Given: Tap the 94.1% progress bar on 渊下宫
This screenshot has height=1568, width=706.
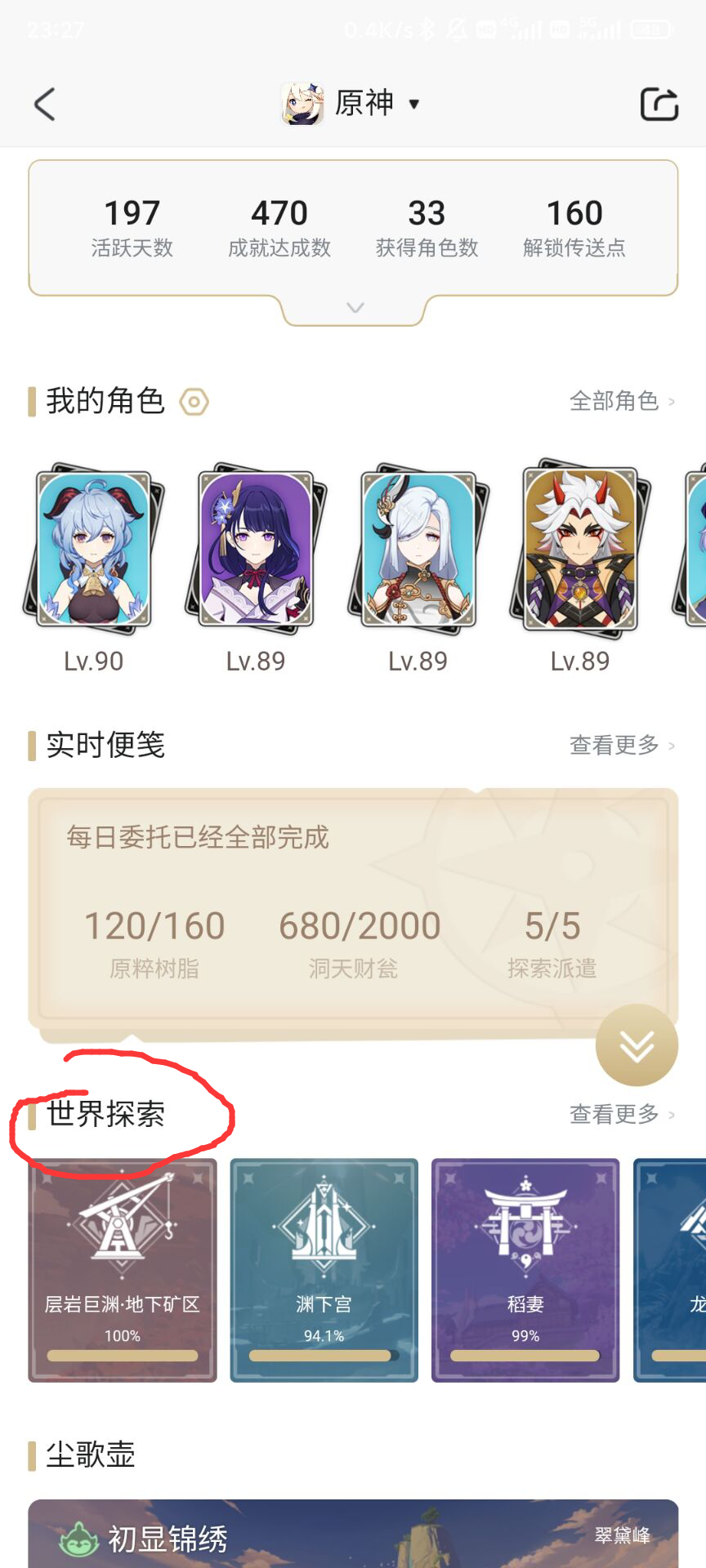Looking at the screenshot, I should click(324, 1356).
